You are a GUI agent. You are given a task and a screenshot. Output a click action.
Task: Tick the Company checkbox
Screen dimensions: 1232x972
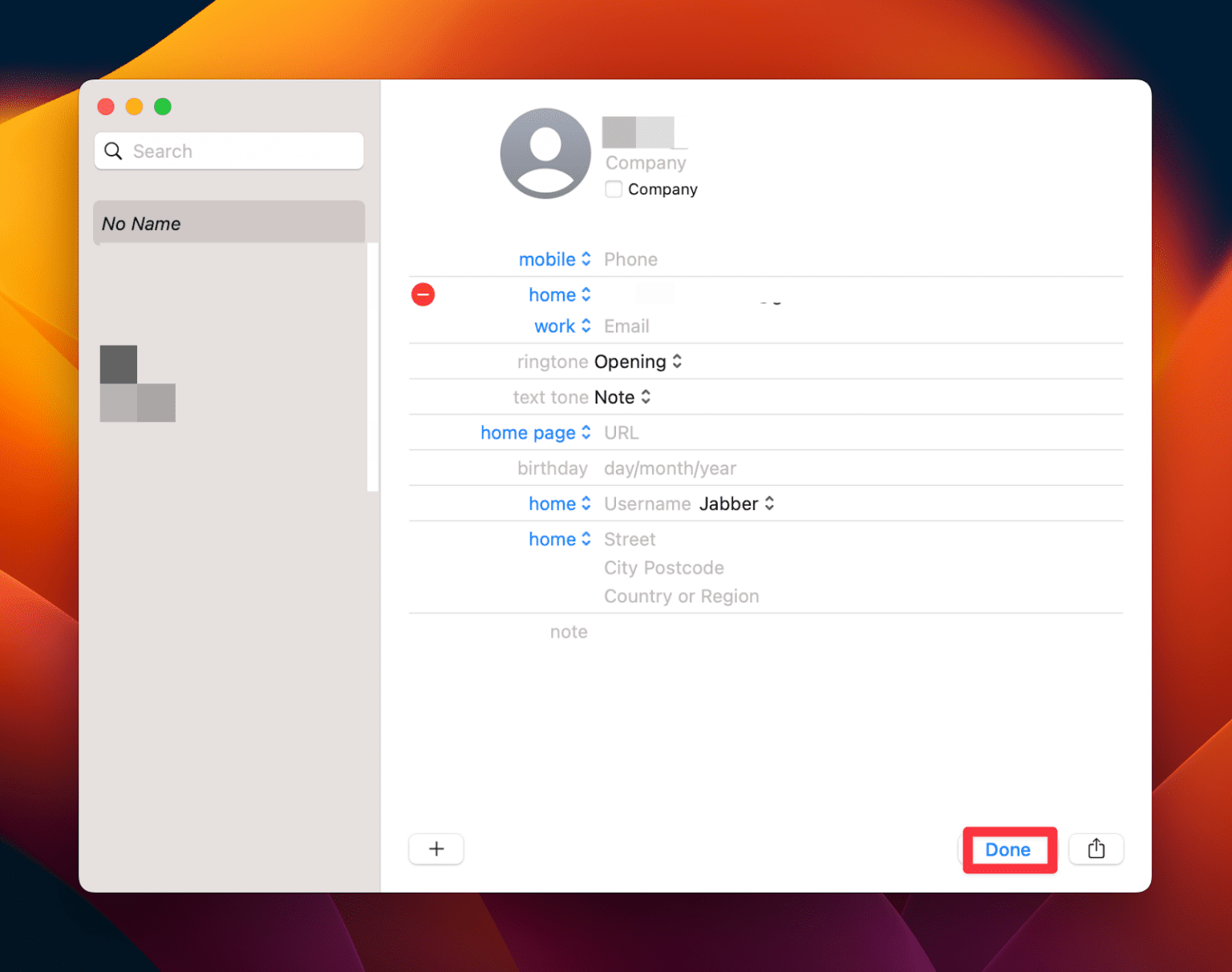point(614,189)
